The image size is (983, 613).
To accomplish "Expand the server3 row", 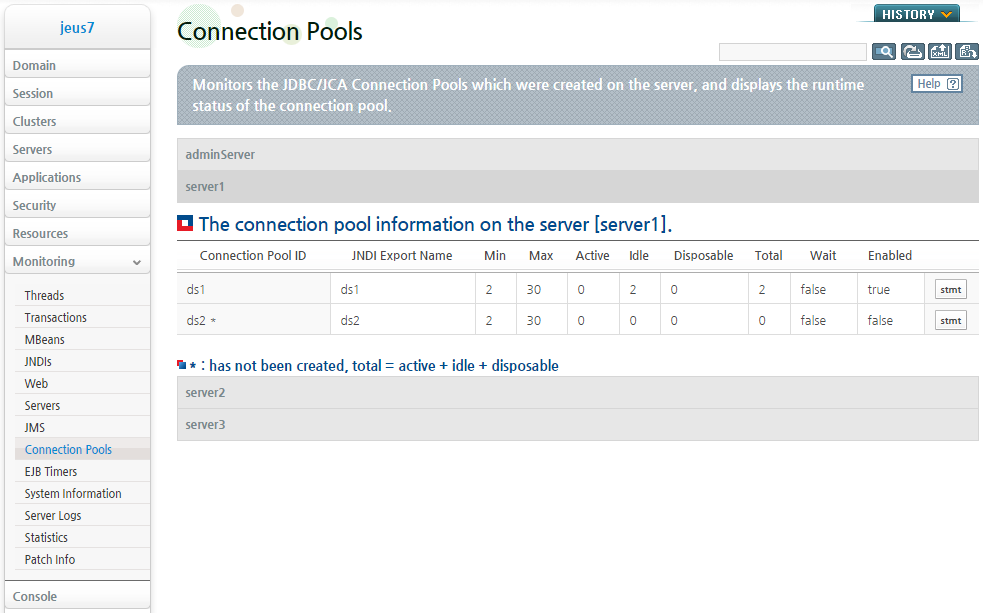I will coord(577,424).
